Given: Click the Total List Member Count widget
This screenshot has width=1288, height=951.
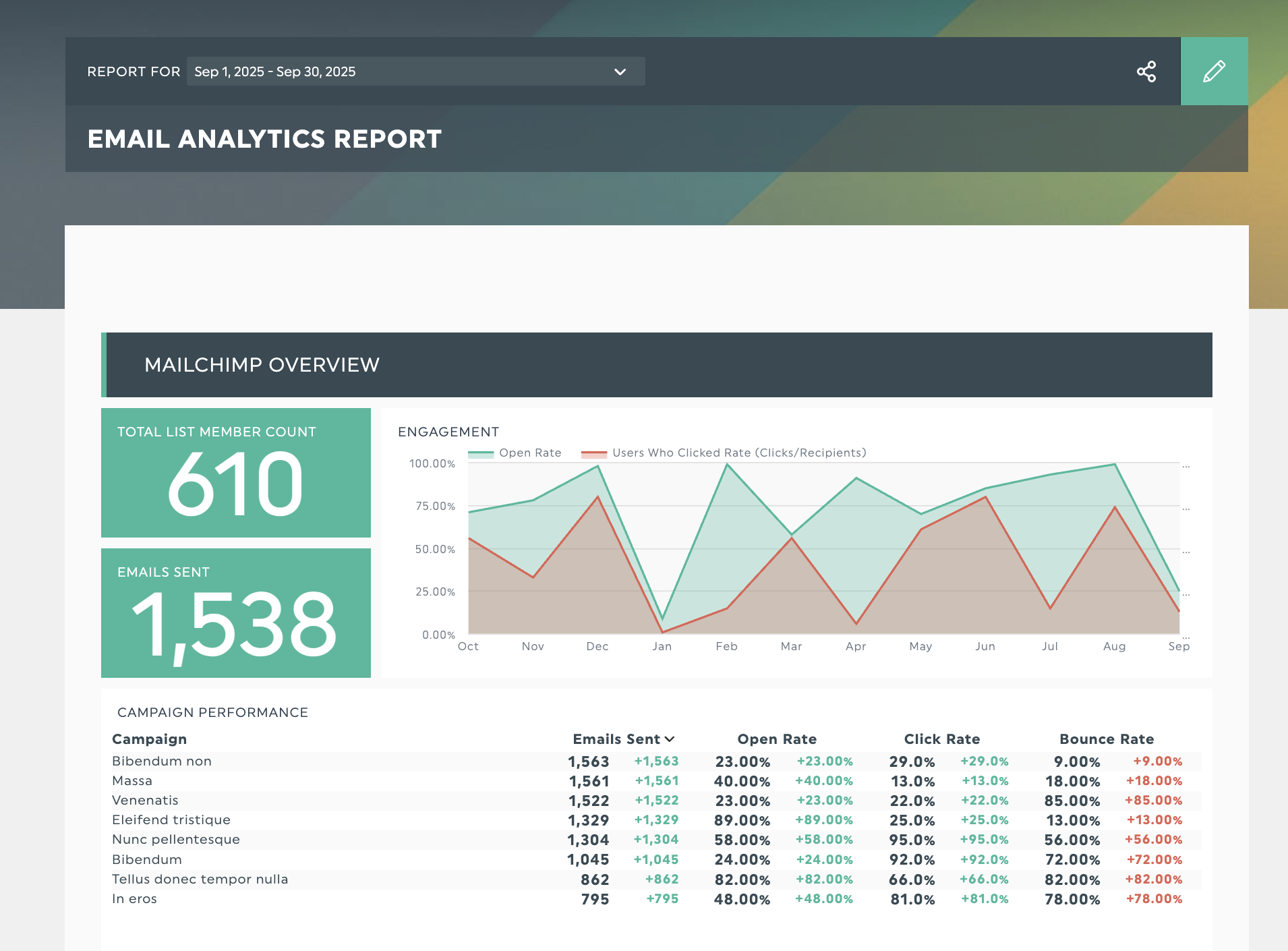Looking at the screenshot, I should 235,473.
